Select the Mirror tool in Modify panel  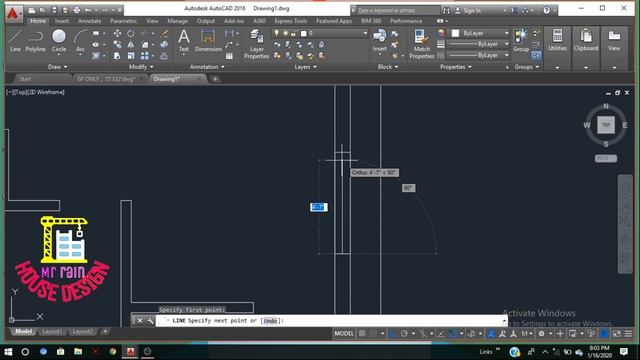click(x=131, y=44)
